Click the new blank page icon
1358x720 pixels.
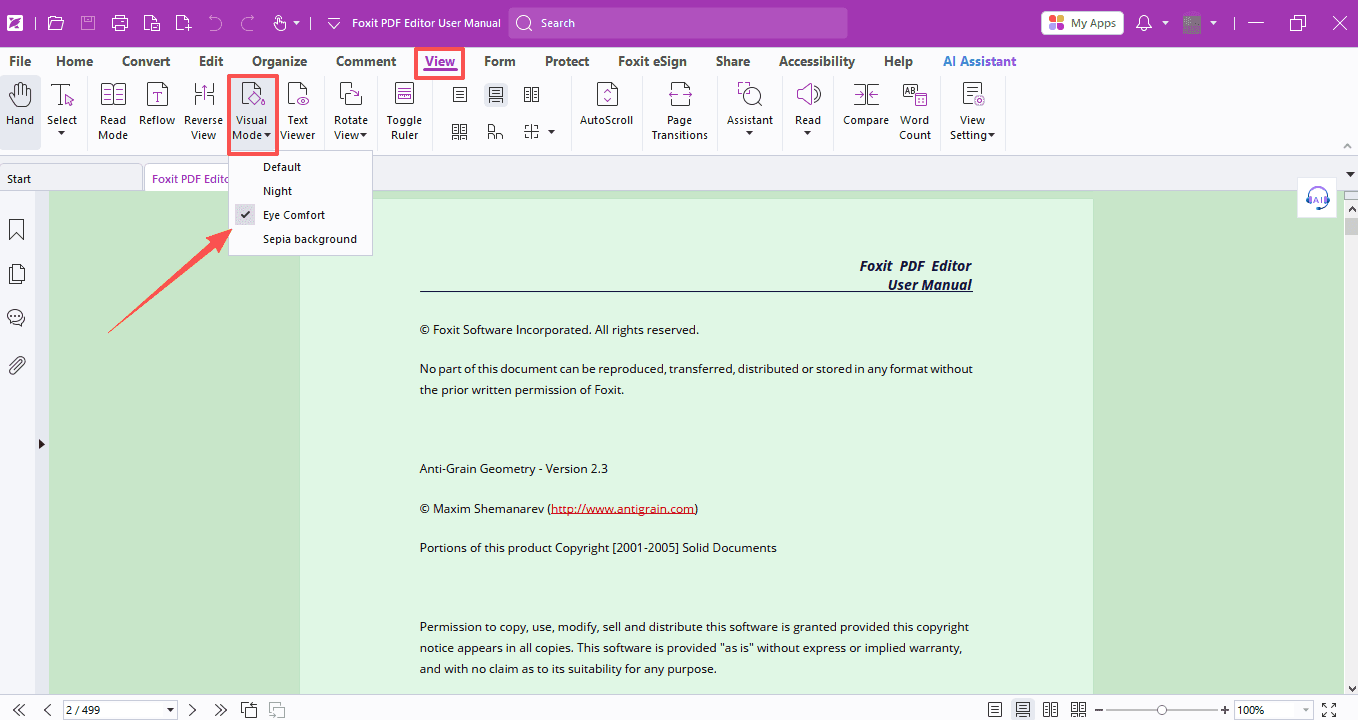click(183, 22)
